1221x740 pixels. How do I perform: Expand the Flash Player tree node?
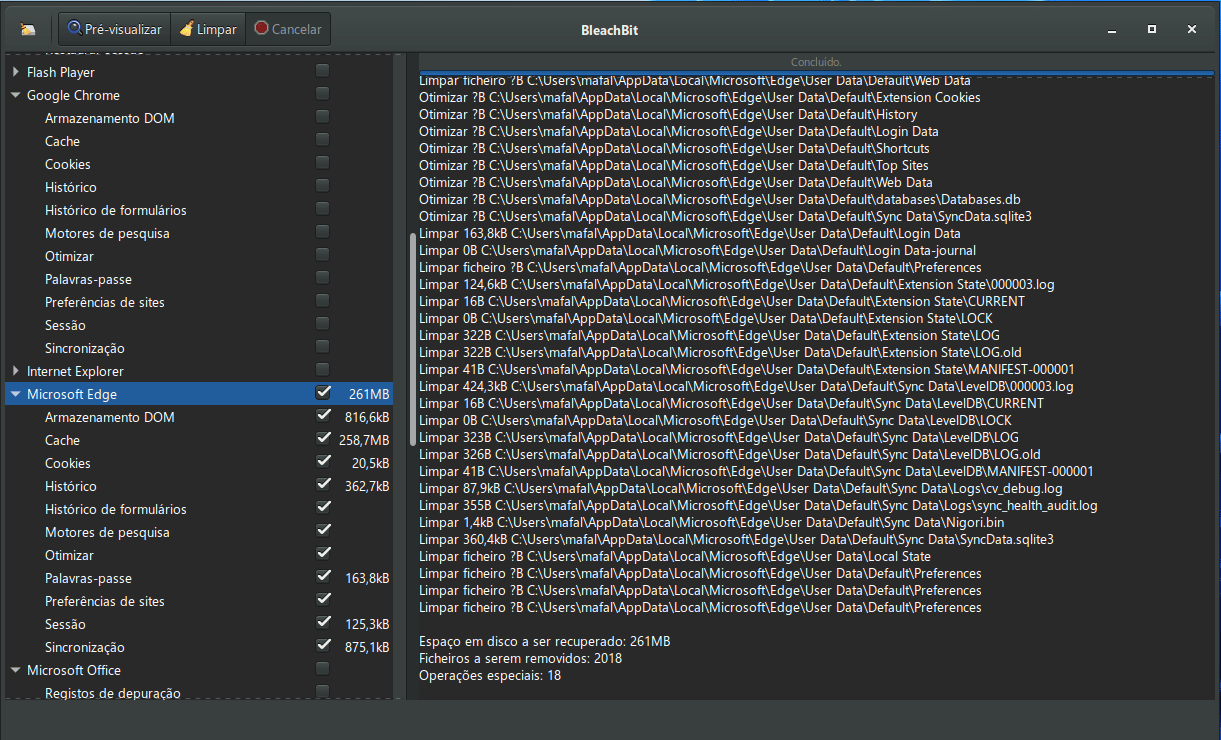tap(16, 72)
